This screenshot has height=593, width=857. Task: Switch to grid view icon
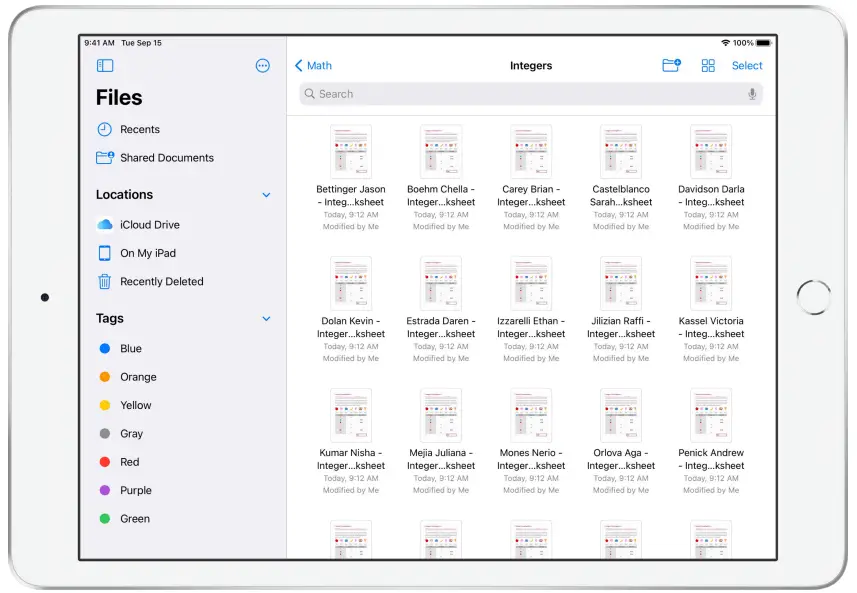click(708, 66)
